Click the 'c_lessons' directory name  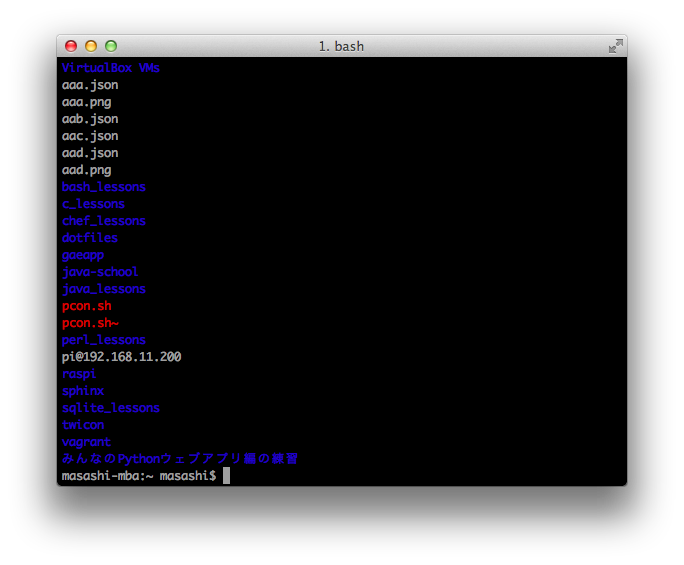(93, 204)
